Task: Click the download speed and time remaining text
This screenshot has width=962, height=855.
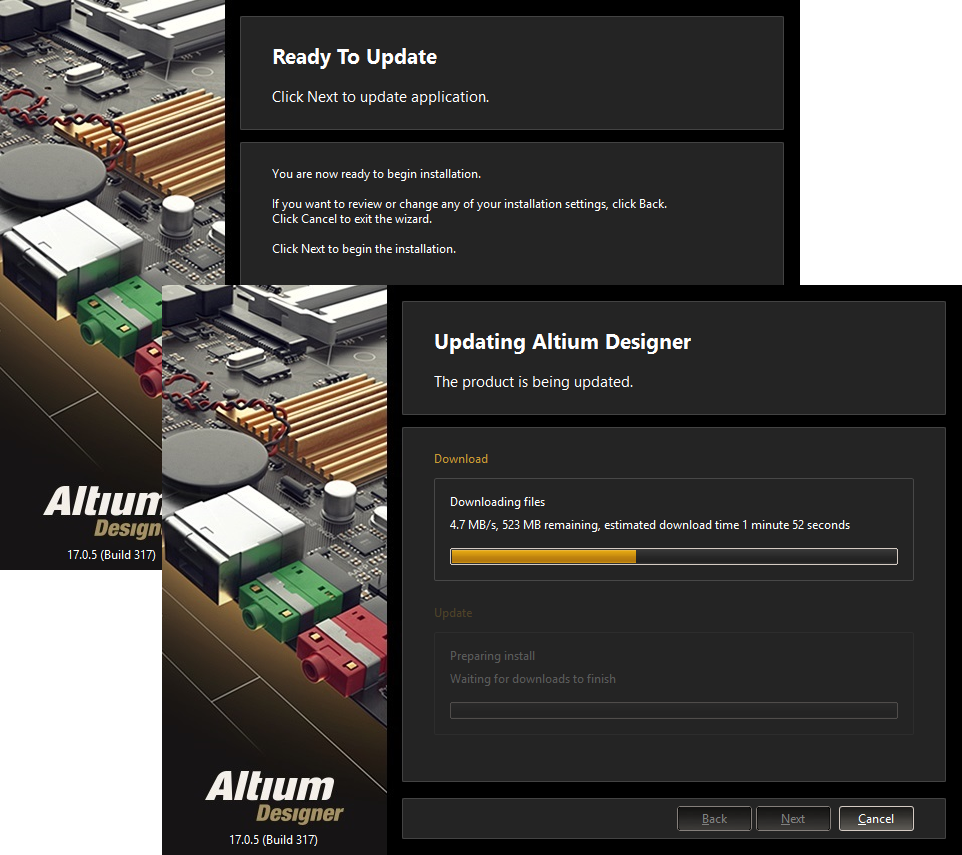Action: tap(649, 525)
